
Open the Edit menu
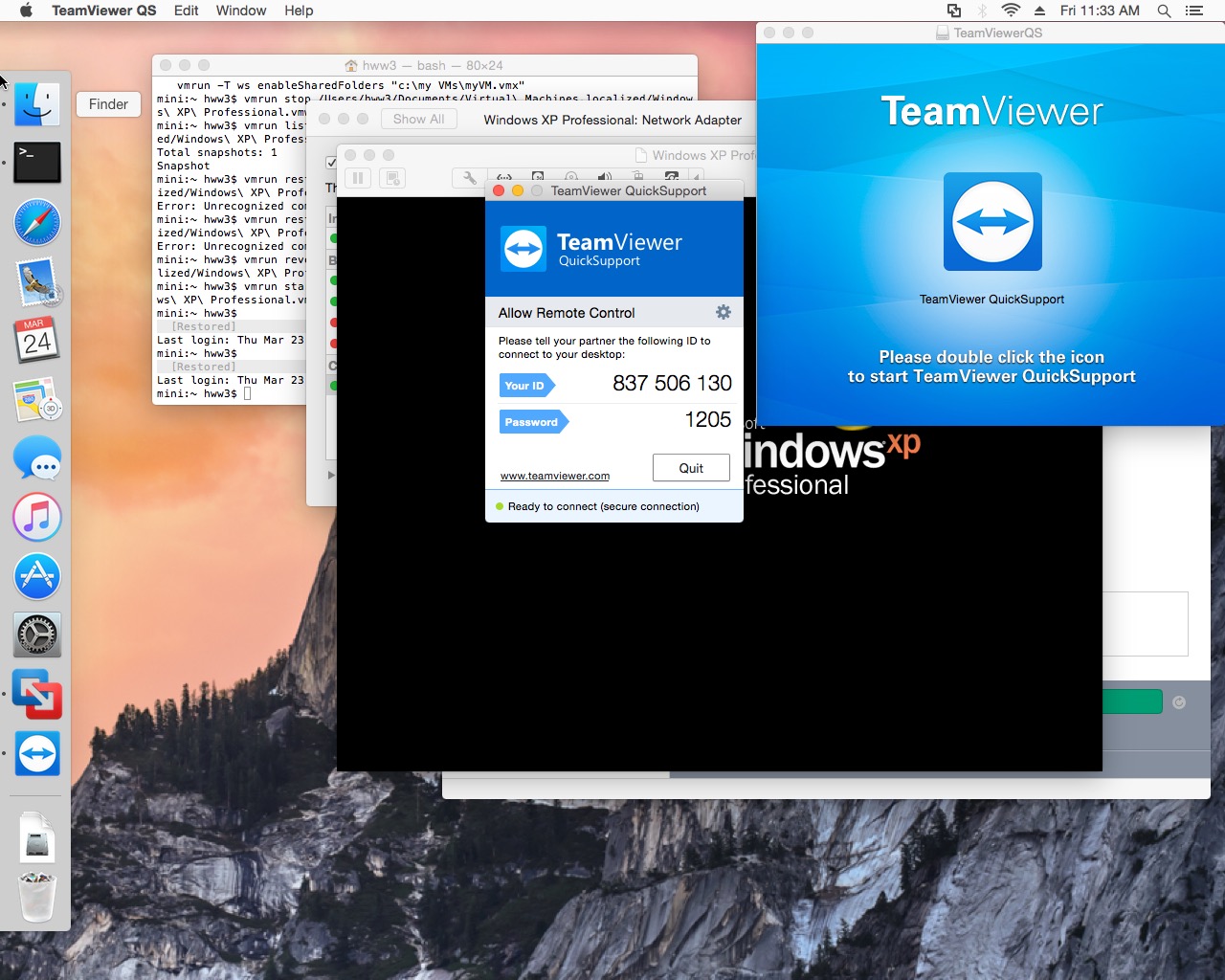(186, 11)
